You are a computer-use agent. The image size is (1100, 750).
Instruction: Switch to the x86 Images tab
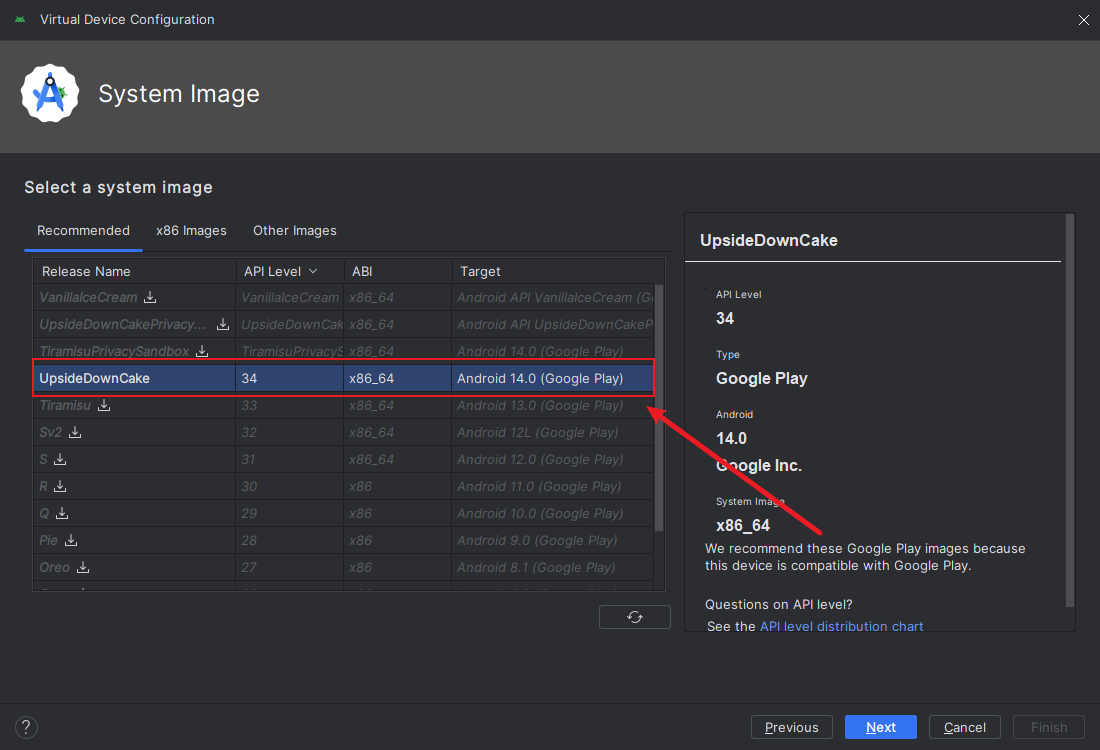pyautogui.click(x=191, y=230)
